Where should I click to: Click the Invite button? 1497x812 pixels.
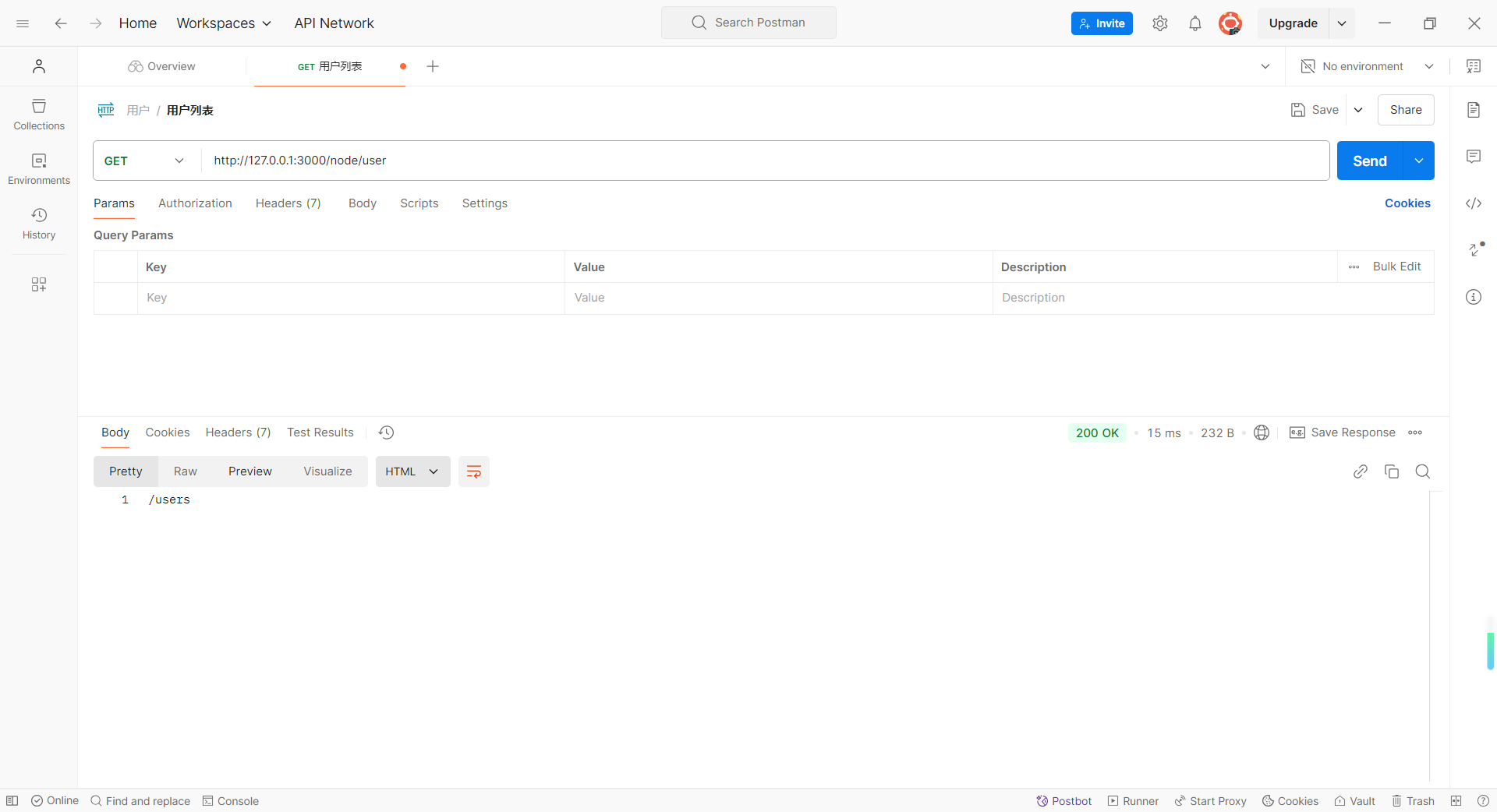click(x=1102, y=23)
